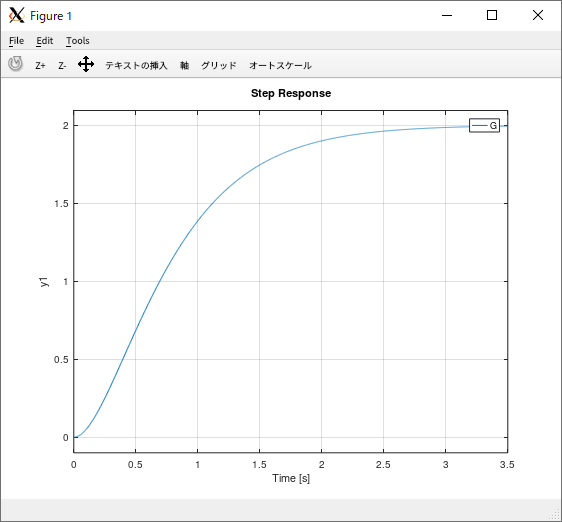Activate the Z+ zoom in tool
This screenshot has height=522, width=562.
[x=40, y=66]
